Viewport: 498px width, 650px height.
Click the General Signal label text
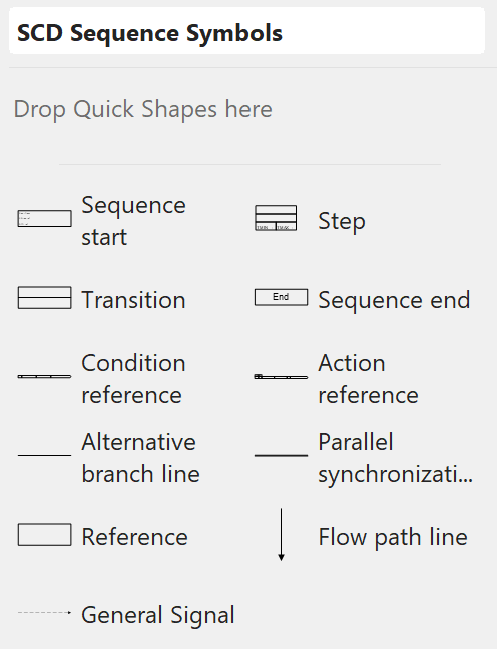click(158, 615)
